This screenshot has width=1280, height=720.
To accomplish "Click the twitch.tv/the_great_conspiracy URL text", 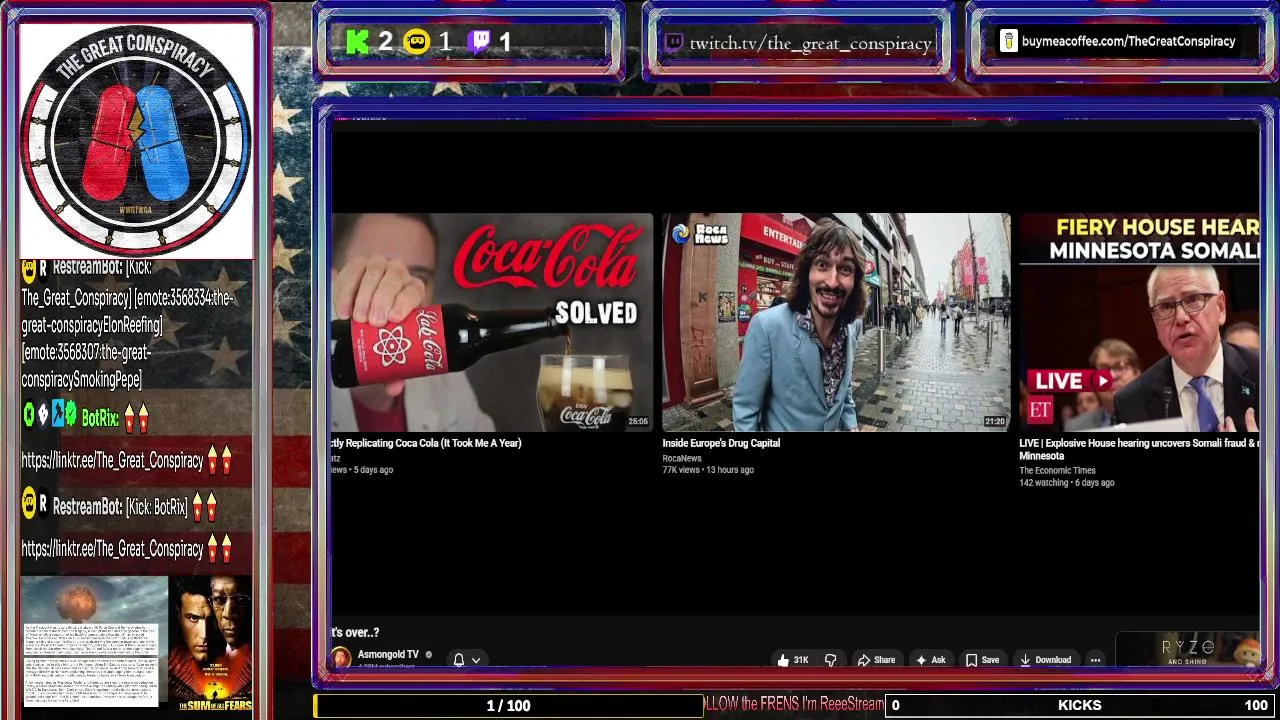I will tap(810, 43).
